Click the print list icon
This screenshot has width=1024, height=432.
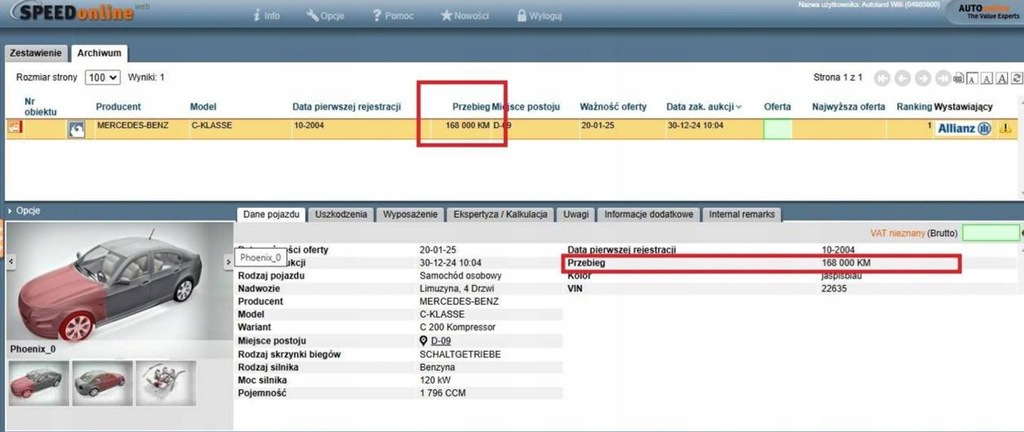(958, 78)
